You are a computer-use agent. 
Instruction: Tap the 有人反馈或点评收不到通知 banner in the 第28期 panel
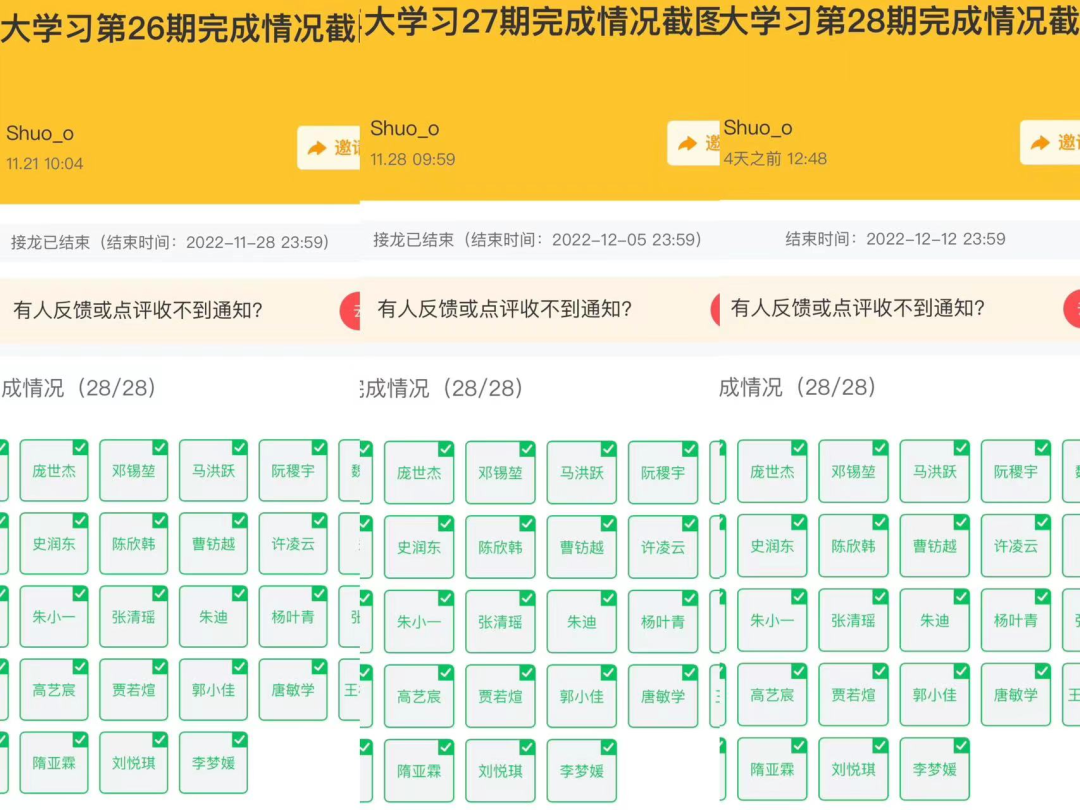[858, 308]
